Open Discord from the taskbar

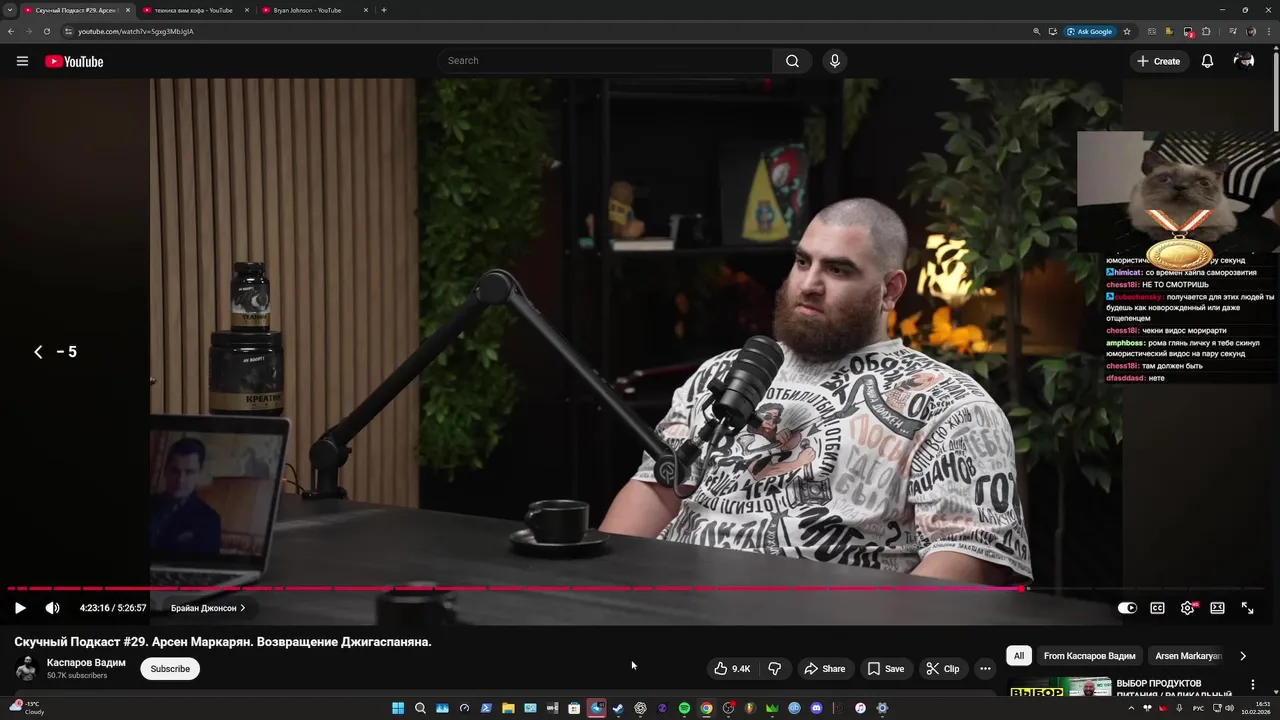(816, 708)
